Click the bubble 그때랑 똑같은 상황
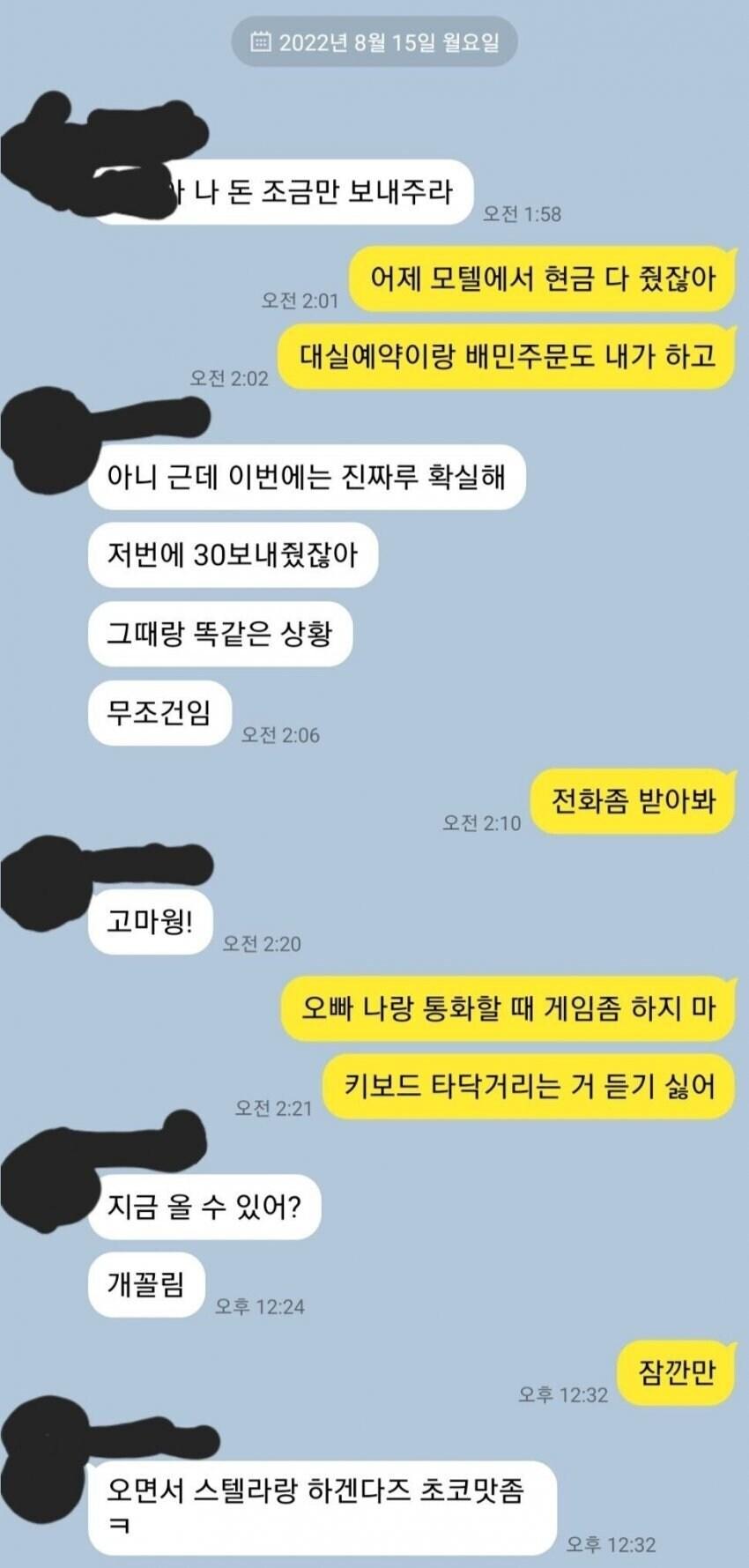 point(220,633)
